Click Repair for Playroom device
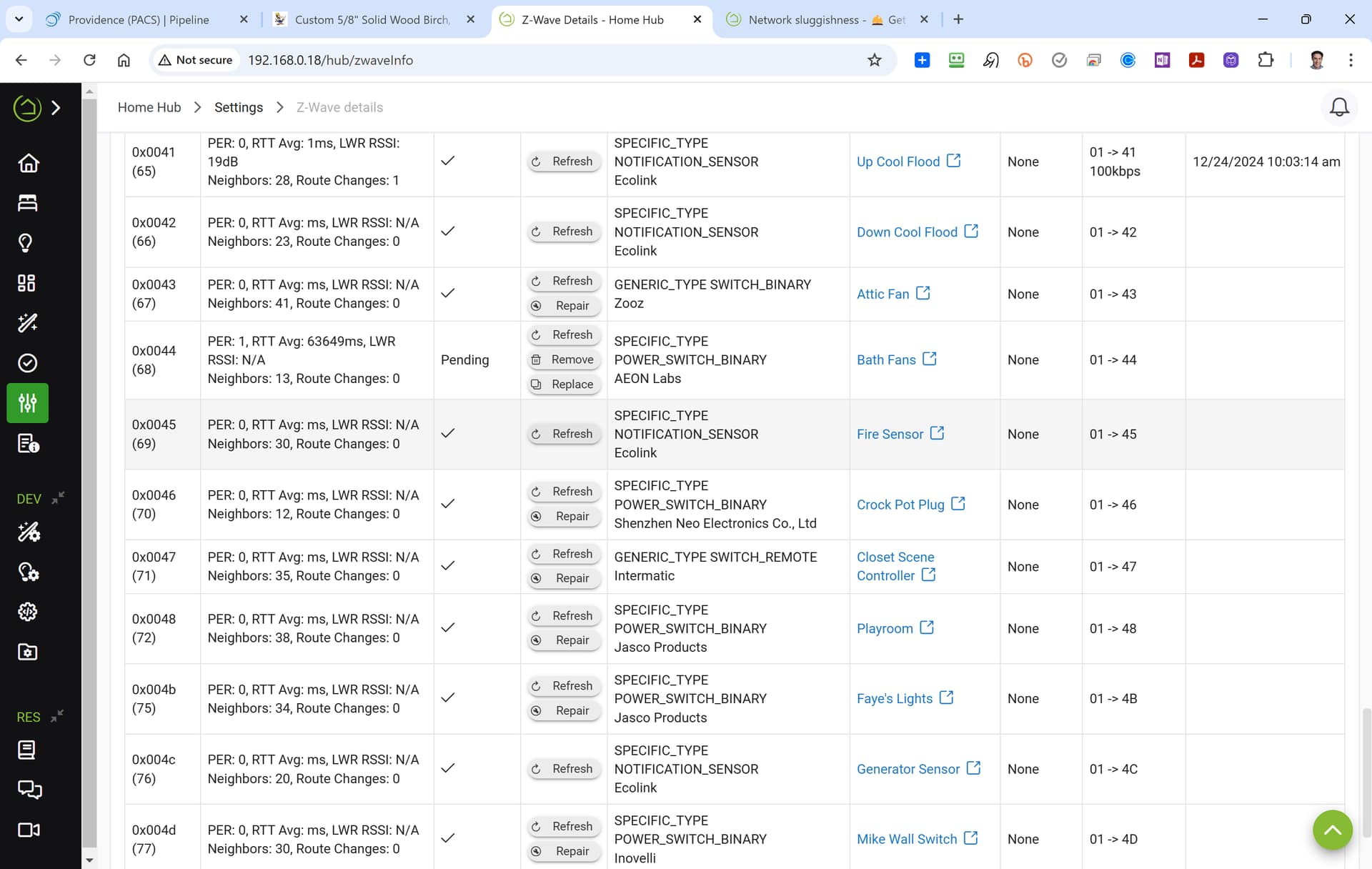Image resolution: width=1372 pixels, height=869 pixels. coord(564,640)
